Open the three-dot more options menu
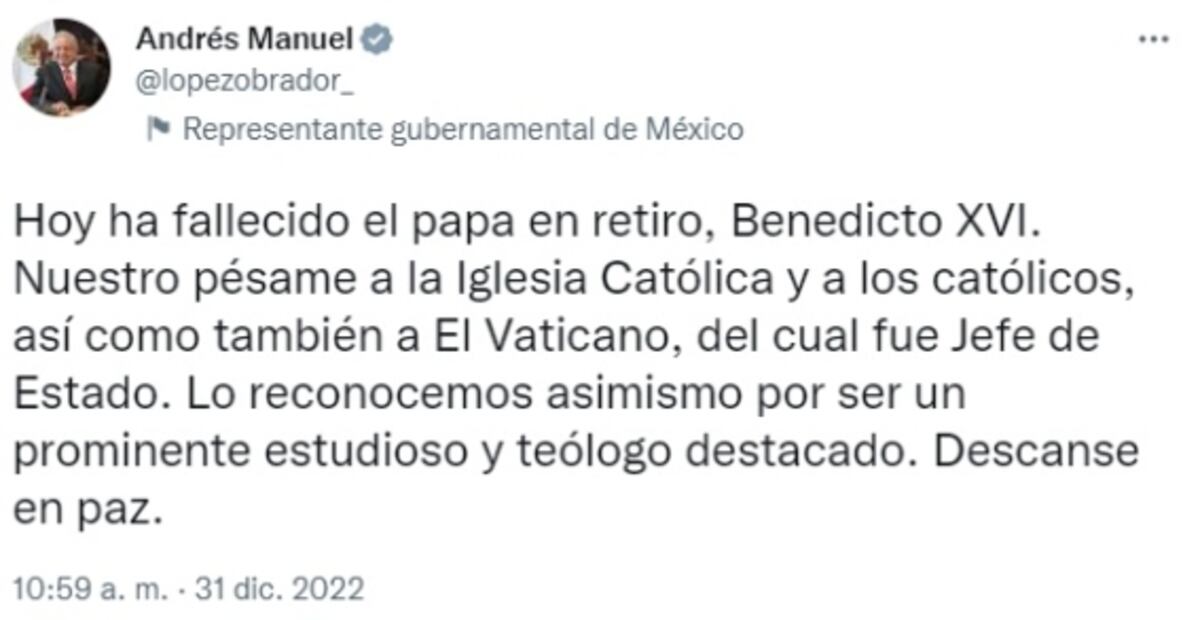The width and height of the screenshot is (1200, 620). pyautogui.click(x=1154, y=38)
